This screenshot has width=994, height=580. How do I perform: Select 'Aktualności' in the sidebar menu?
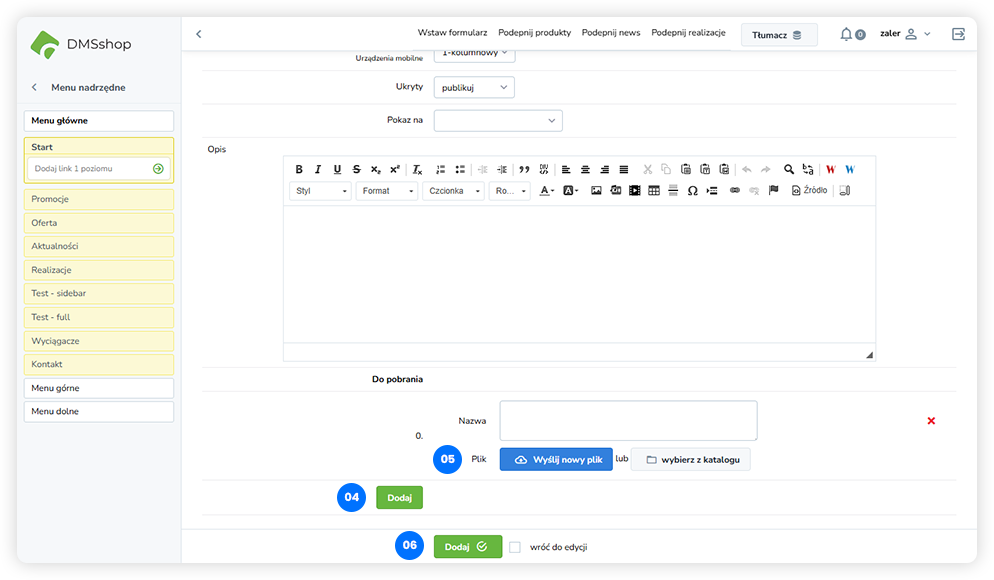pyautogui.click(x=99, y=246)
